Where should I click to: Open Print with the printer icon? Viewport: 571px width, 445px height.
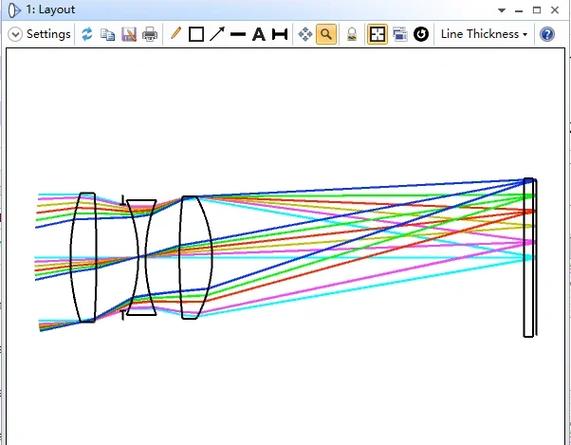click(x=150, y=35)
